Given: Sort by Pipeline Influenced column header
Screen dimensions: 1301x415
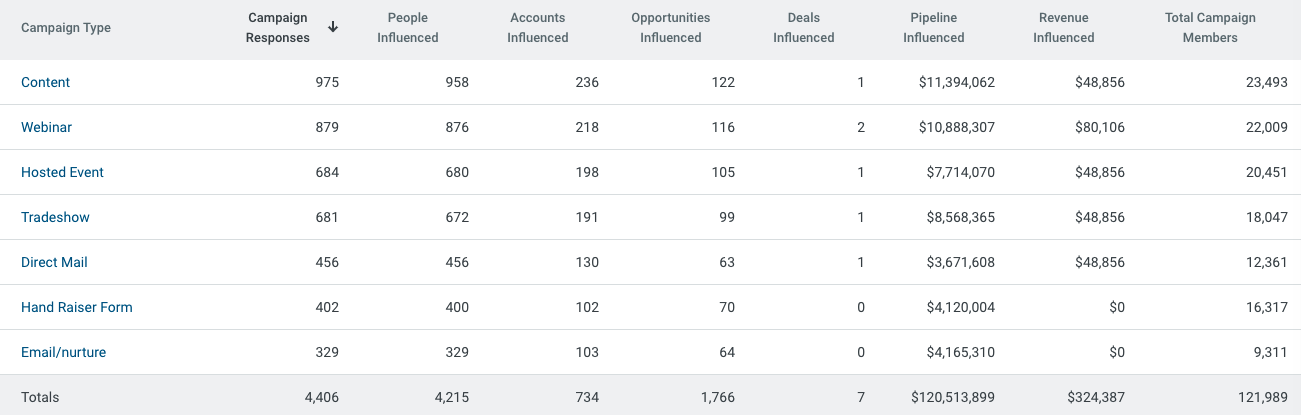Looking at the screenshot, I should pos(934,28).
